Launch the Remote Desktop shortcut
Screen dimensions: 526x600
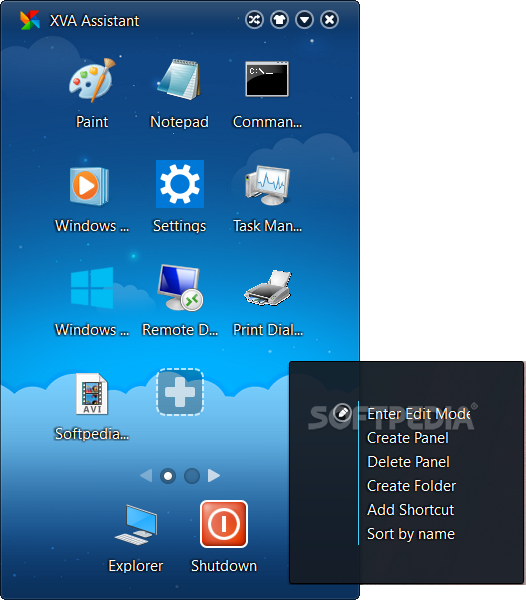tap(180, 288)
